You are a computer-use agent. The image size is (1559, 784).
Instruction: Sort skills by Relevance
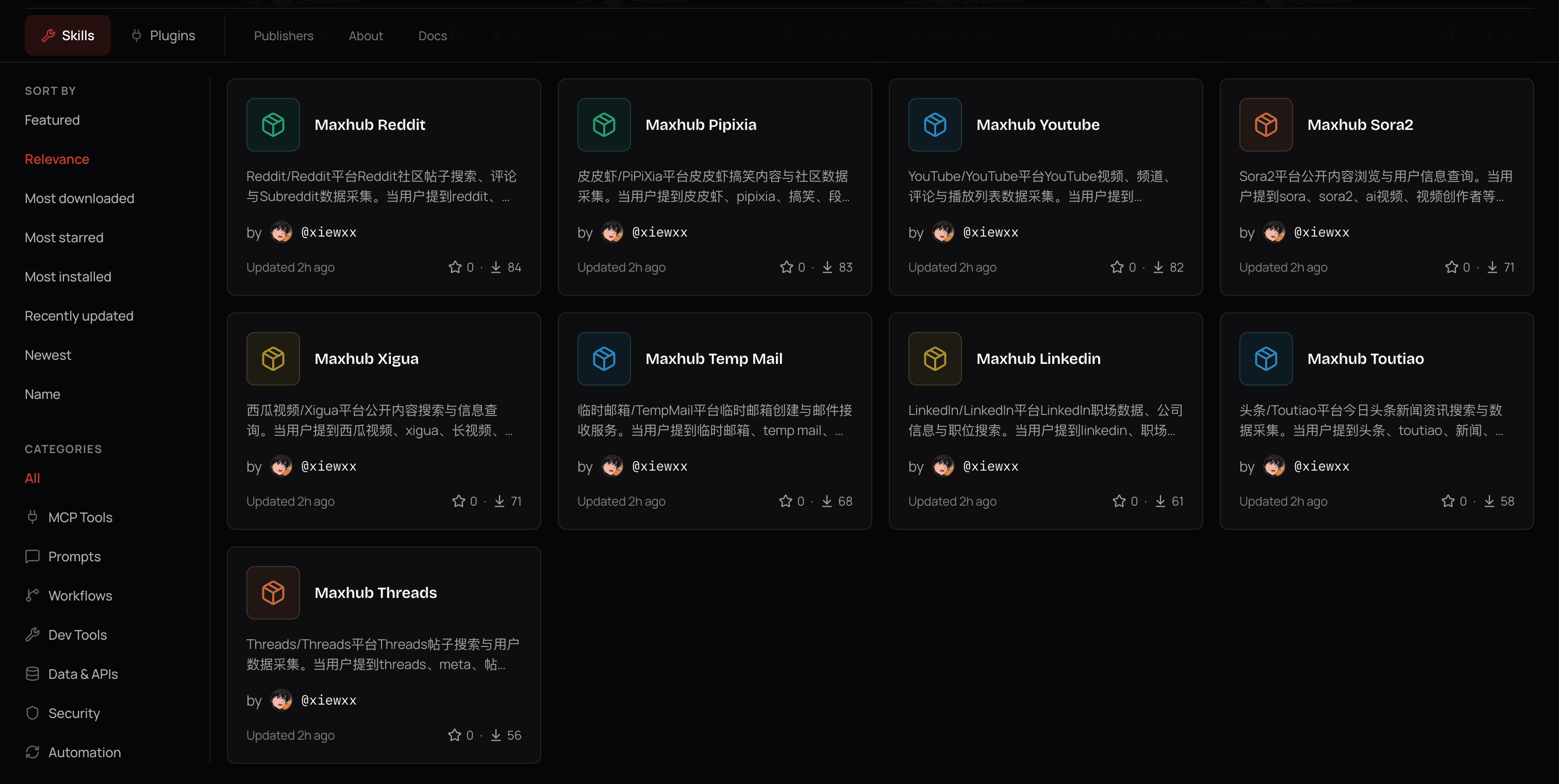57,159
